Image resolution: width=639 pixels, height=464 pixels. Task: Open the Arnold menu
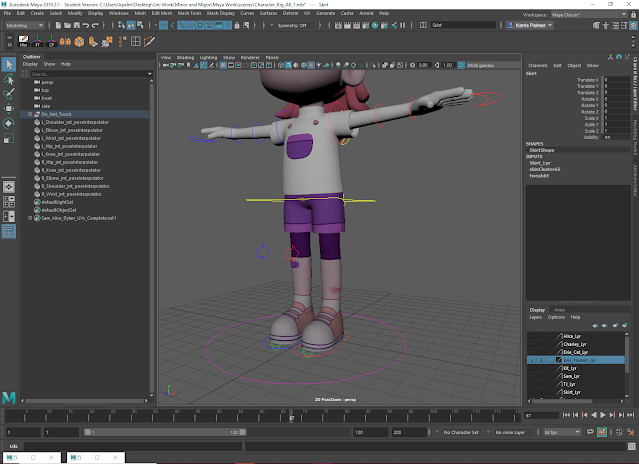click(x=366, y=13)
